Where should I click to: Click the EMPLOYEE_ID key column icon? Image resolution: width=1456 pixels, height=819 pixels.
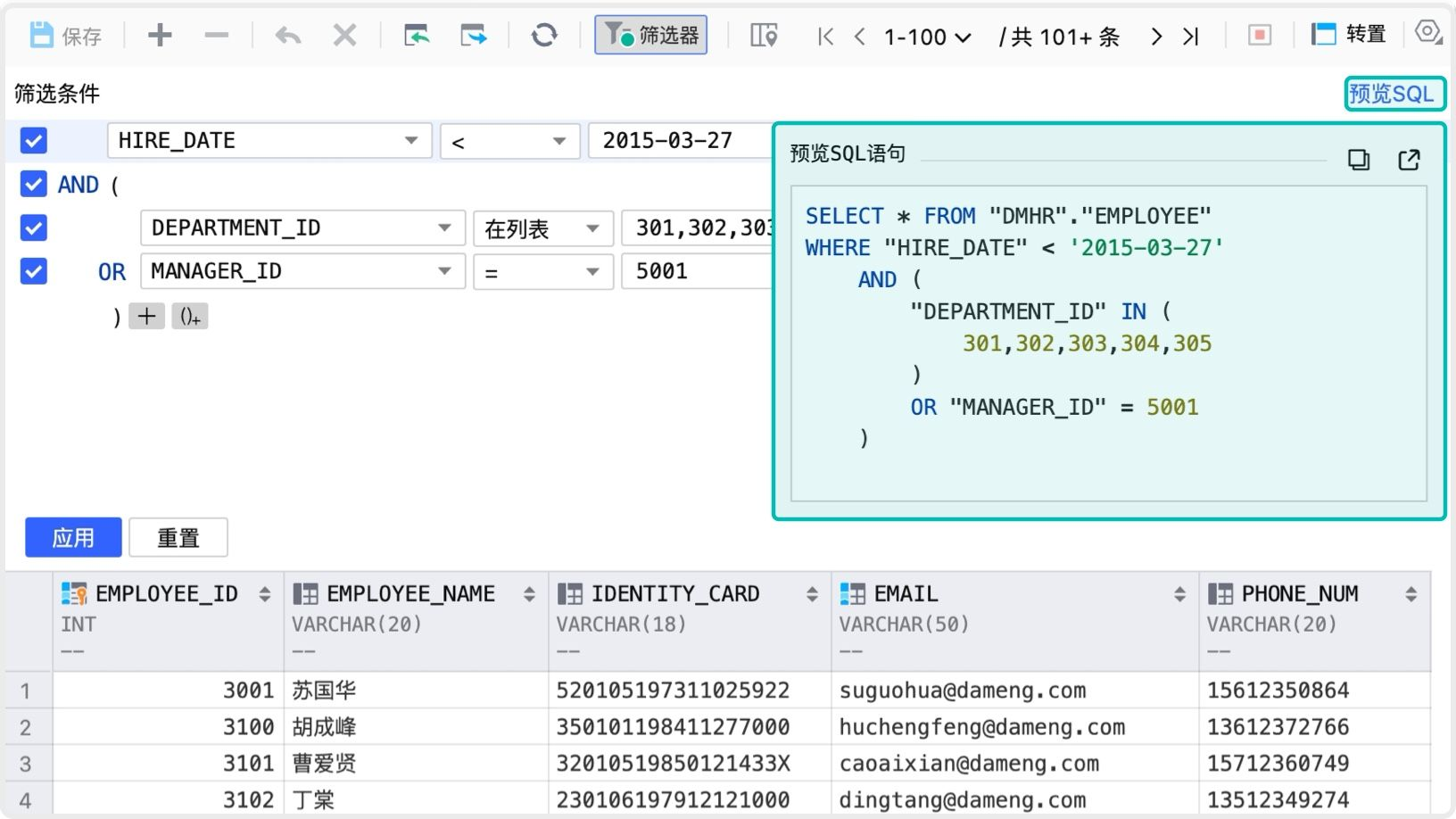click(74, 594)
